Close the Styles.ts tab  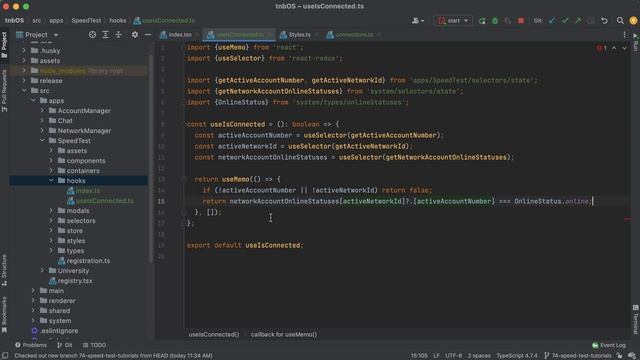pyautogui.click(x=316, y=35)
